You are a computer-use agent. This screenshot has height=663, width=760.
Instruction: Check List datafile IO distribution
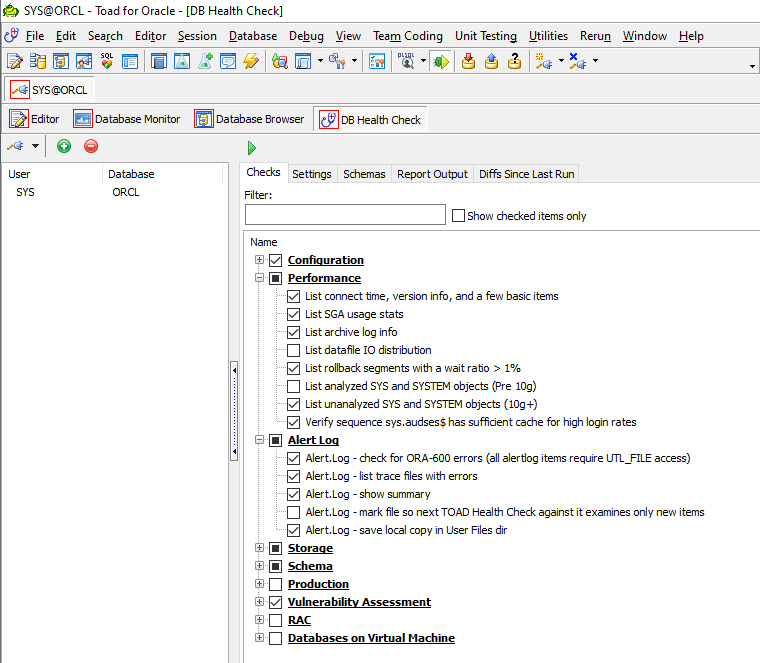[x=293, y=350]
